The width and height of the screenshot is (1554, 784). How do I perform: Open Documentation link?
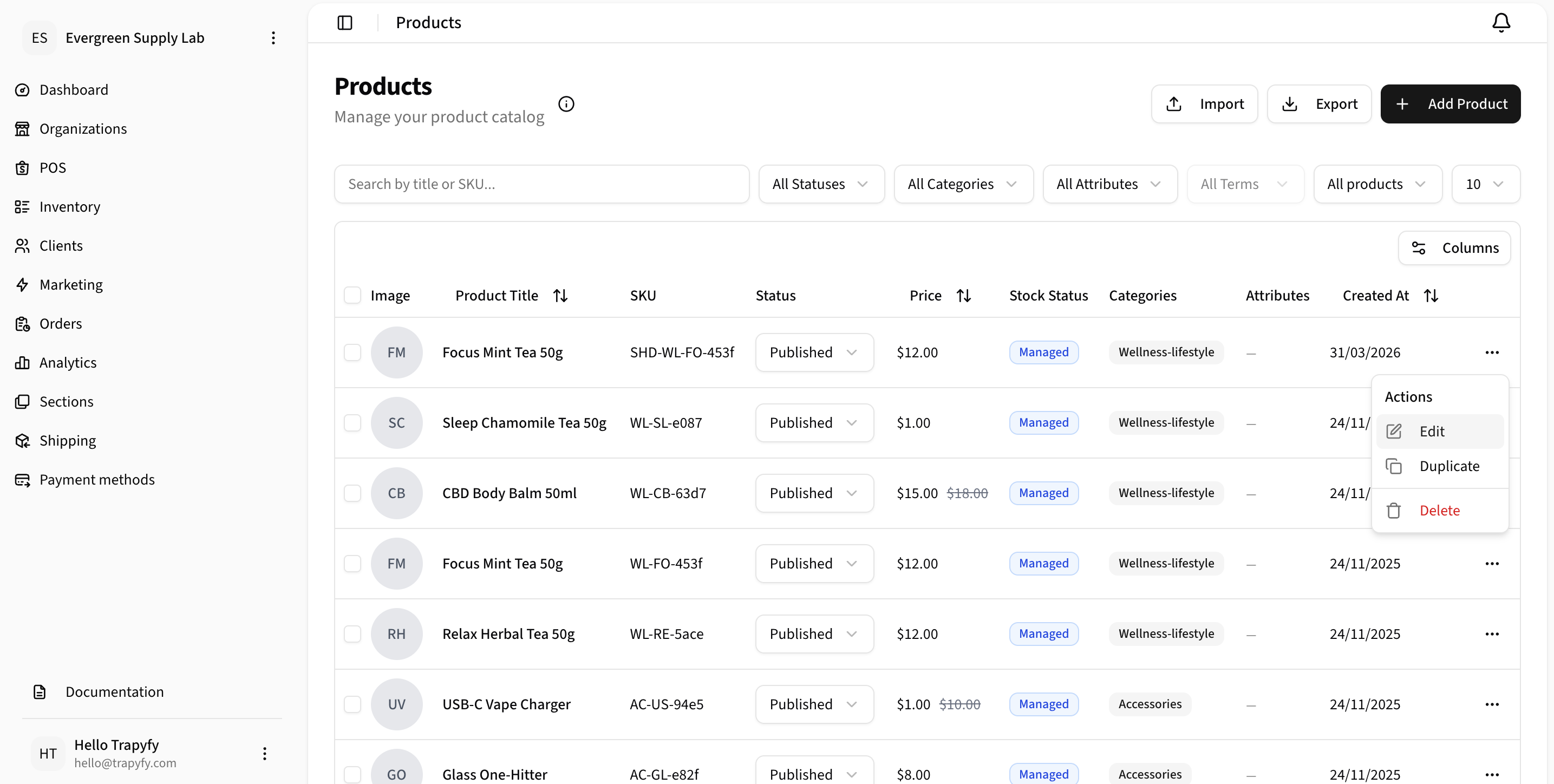pyautogui.click(x=114, y=692)
